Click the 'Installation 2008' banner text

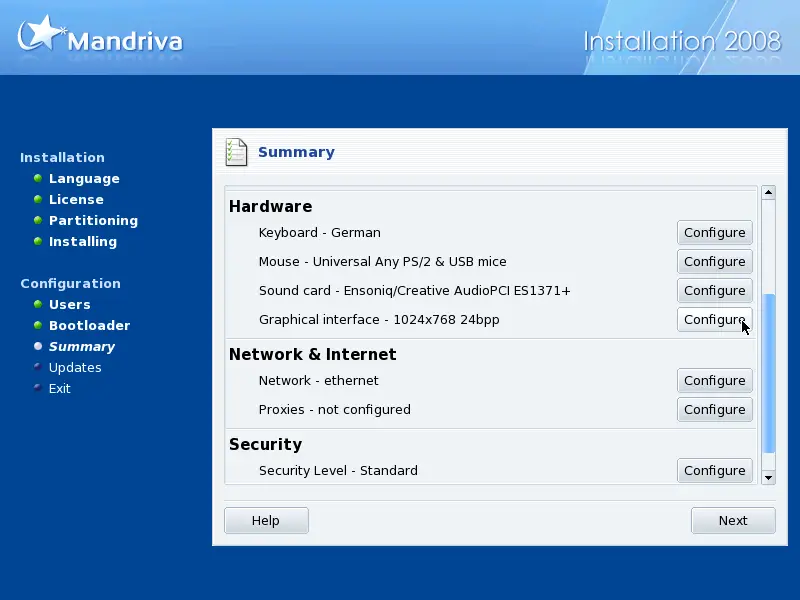(682, 41)
